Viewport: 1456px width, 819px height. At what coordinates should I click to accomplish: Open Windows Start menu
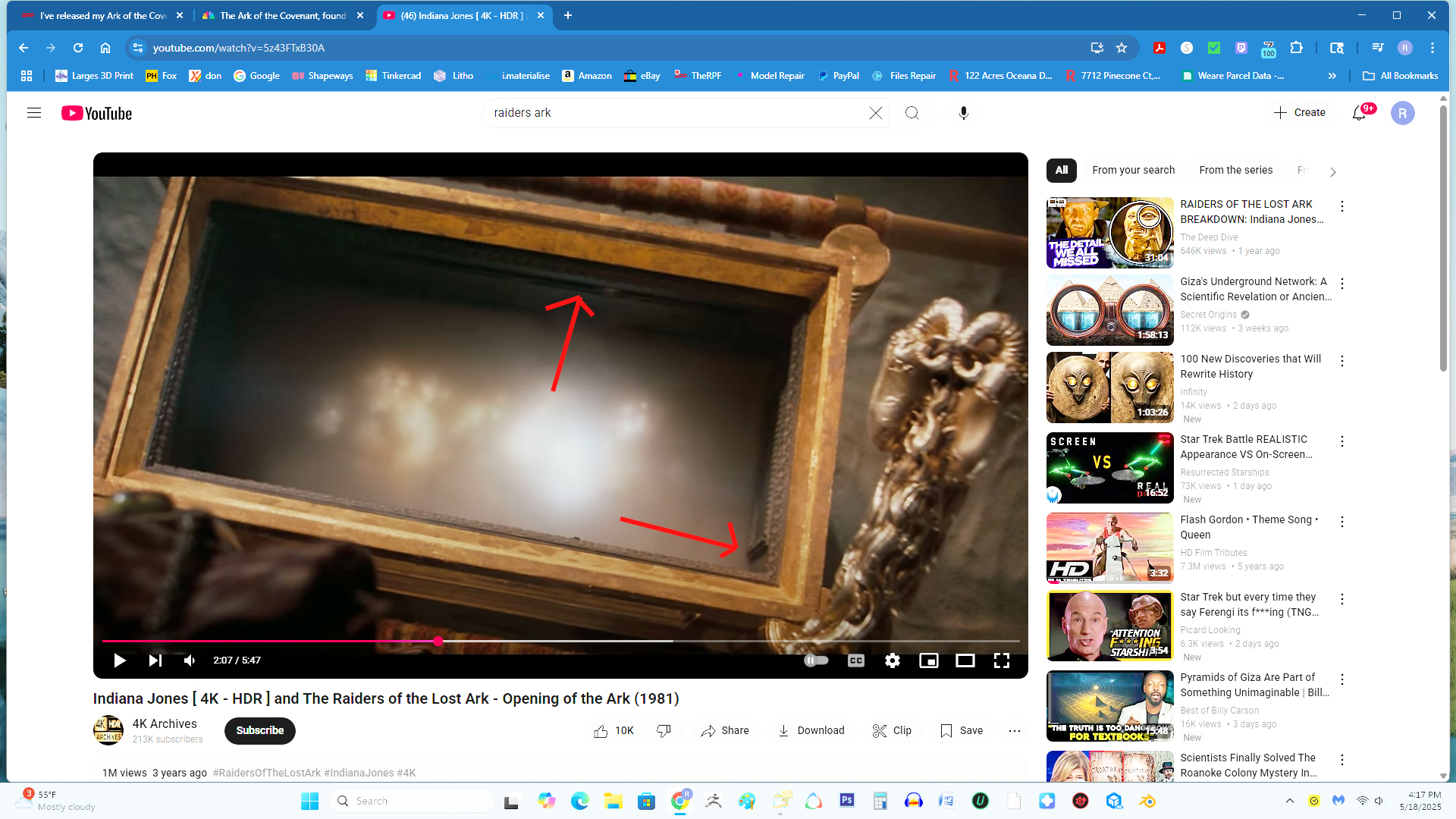(x=309, y=801)
